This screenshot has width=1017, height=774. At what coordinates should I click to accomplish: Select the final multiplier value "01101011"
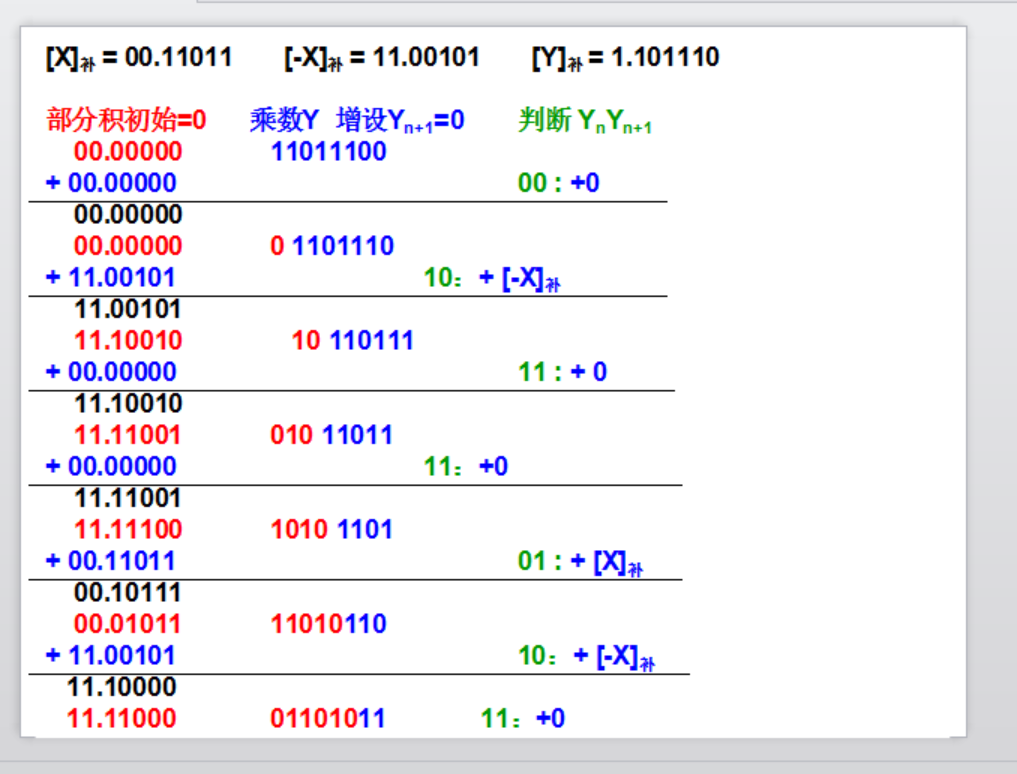[x=328, y=719]
